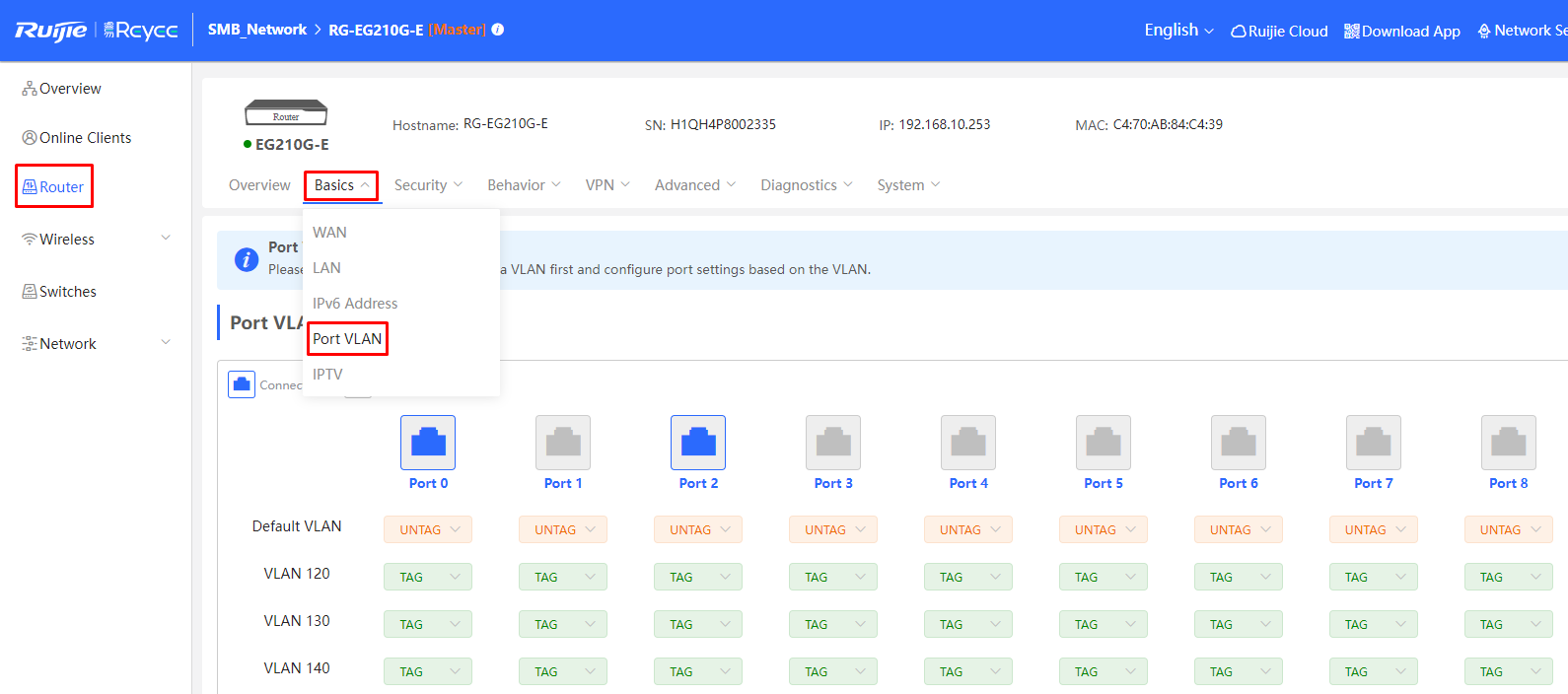Open Network Setup link in header
The width and height of the screenshot is (1568, 694).
[x=1523, y=31]
